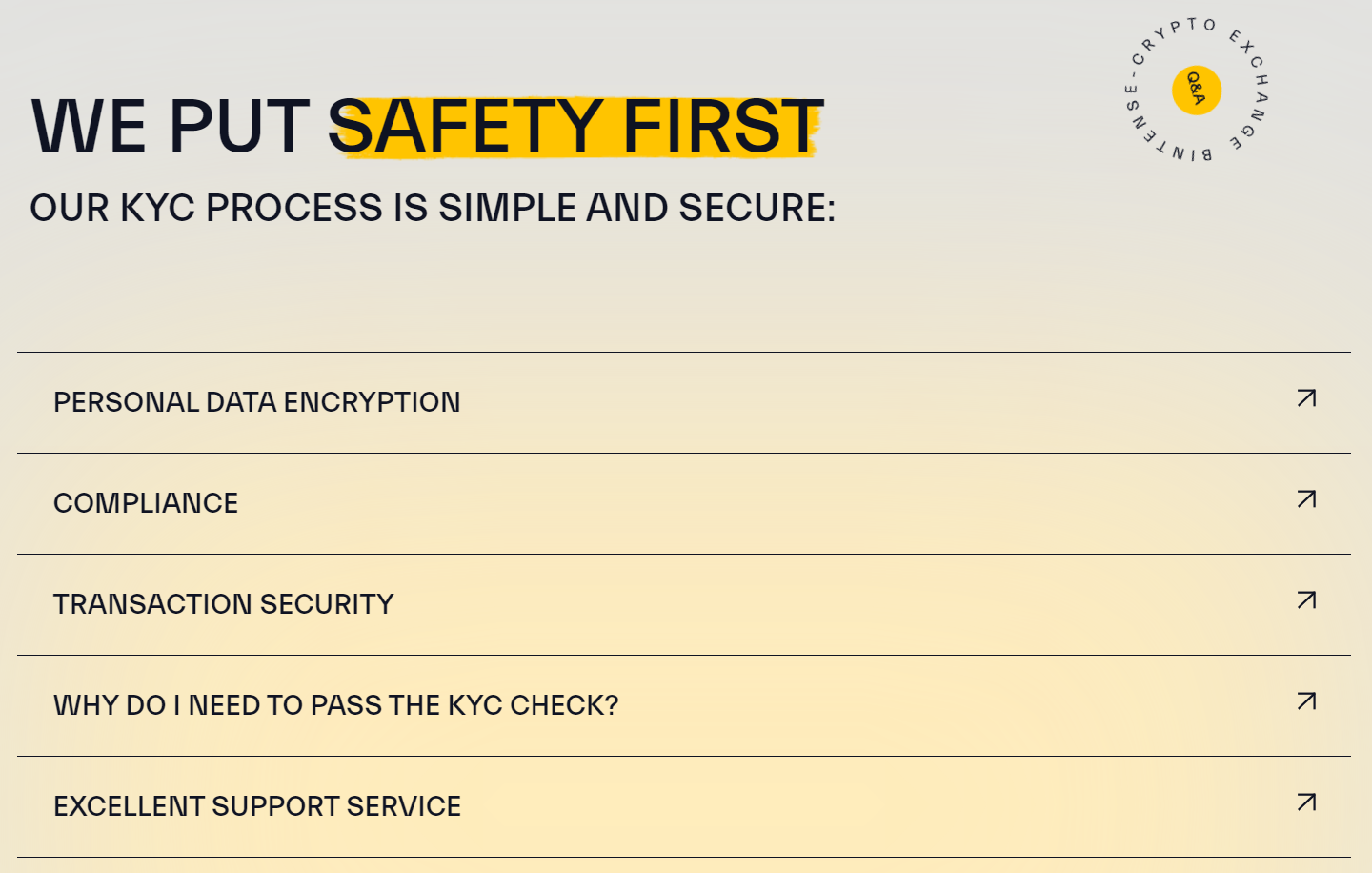Click the arrow icon in the Compliance row

[x=1306, y=499]
